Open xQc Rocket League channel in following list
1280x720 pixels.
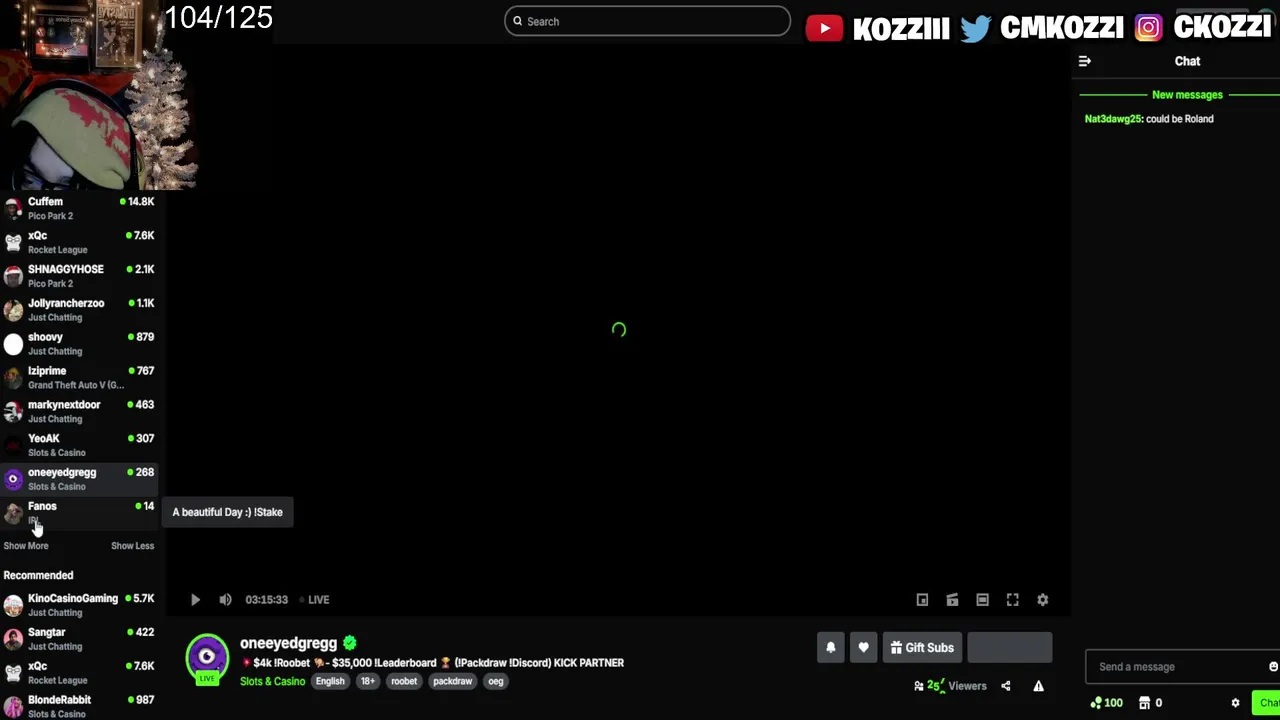coord(80,242)
